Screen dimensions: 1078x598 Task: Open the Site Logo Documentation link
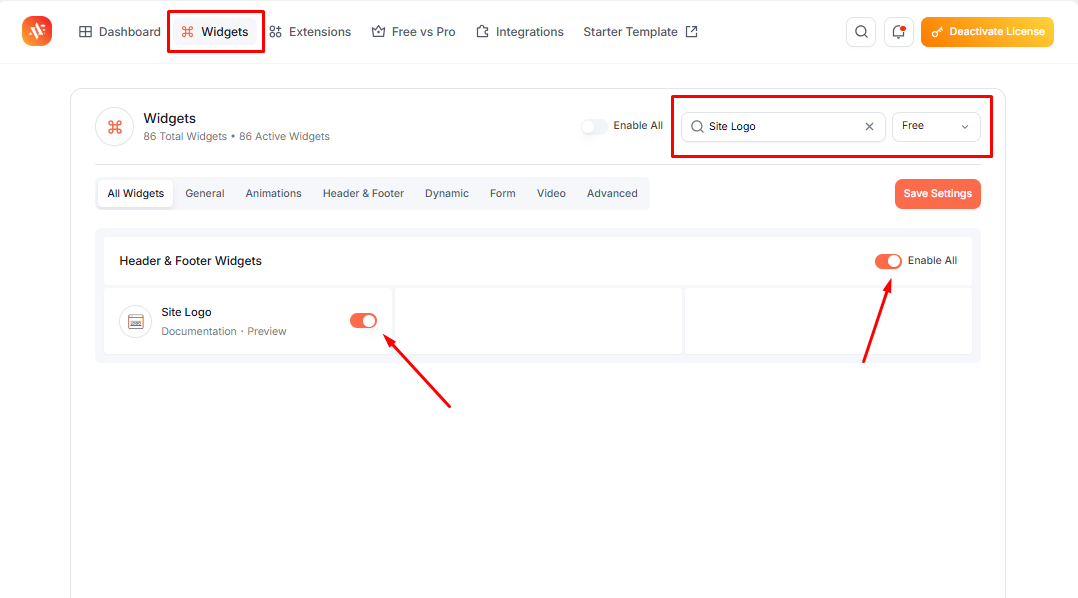pos(199,331)
